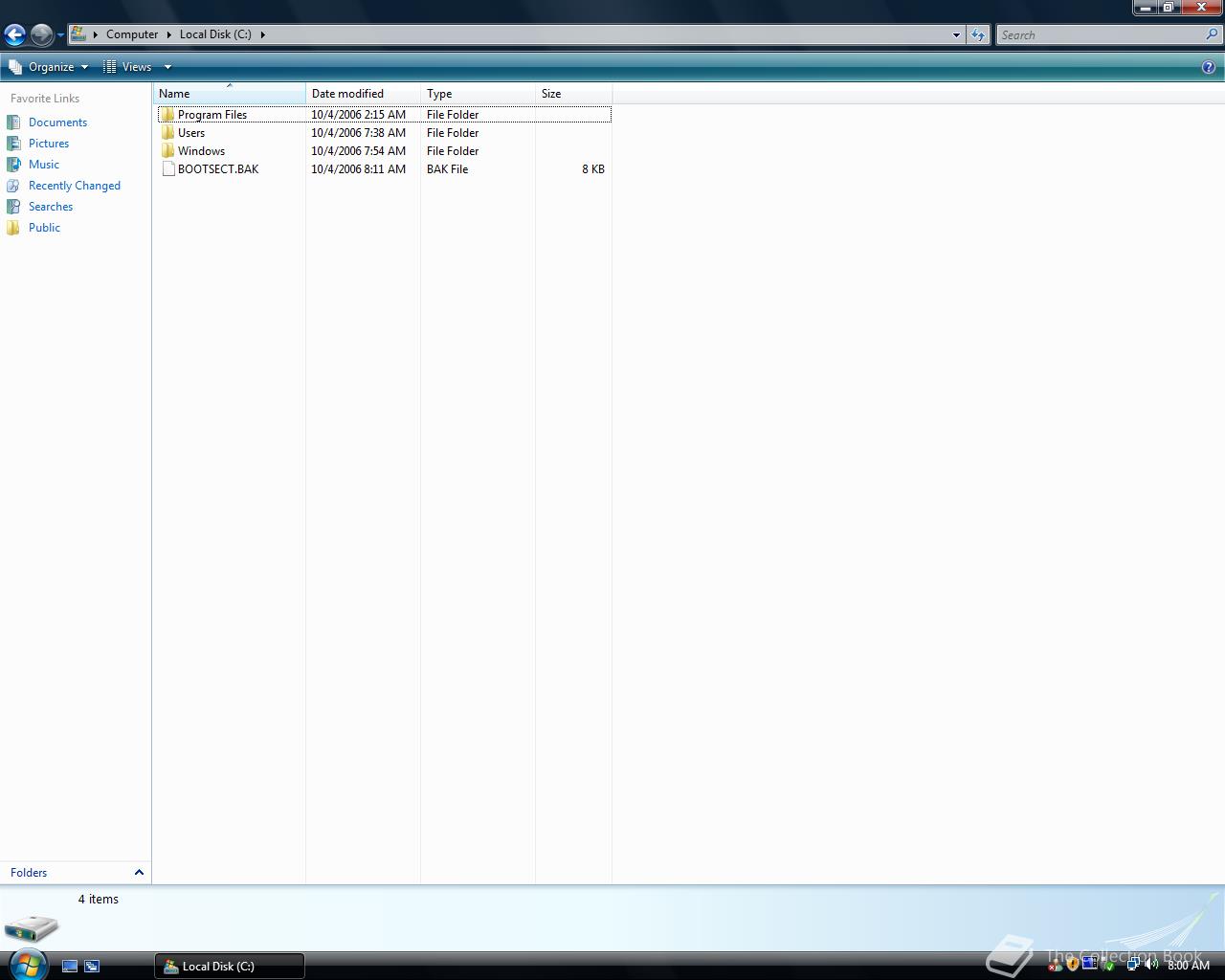
Task: Click the Documents icon in sidebar
Action: tap(13, 122)
